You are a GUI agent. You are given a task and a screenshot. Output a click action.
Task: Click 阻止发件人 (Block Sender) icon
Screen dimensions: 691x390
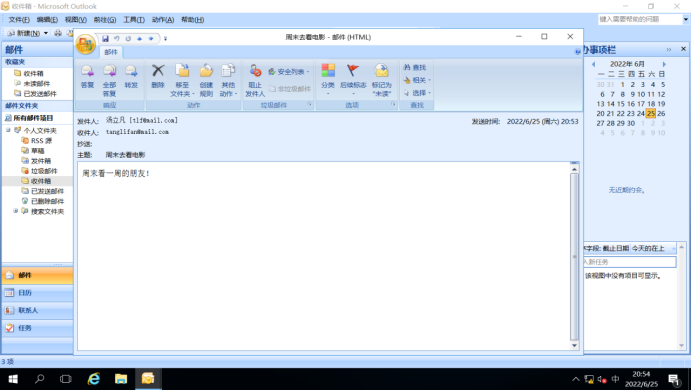(x=255, y=80)
